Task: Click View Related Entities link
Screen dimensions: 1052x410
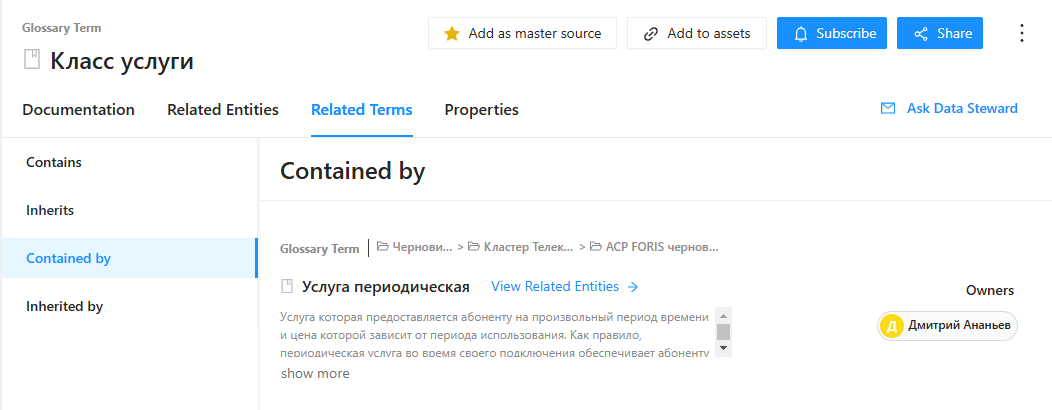Action: 565,287
